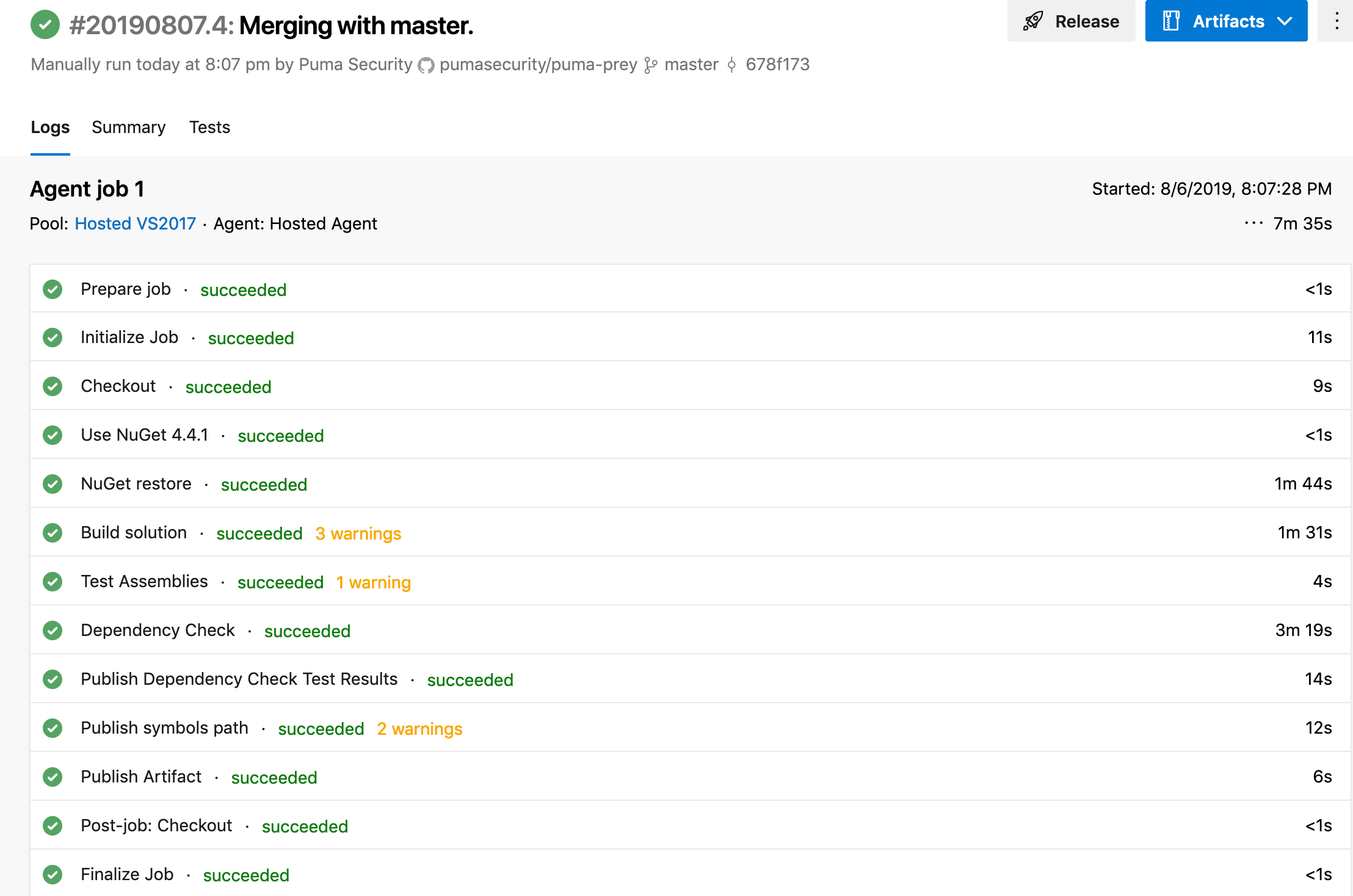Expand the Artifacts dropdown chevron
The height and width of the screenshot is (896, 1353).
pos(1285,21)
